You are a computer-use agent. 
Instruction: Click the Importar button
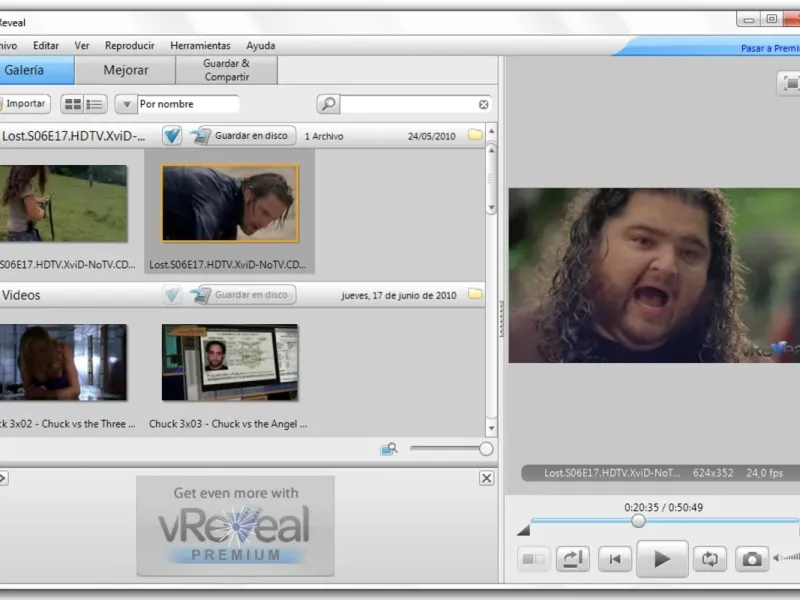click(24, 104)
